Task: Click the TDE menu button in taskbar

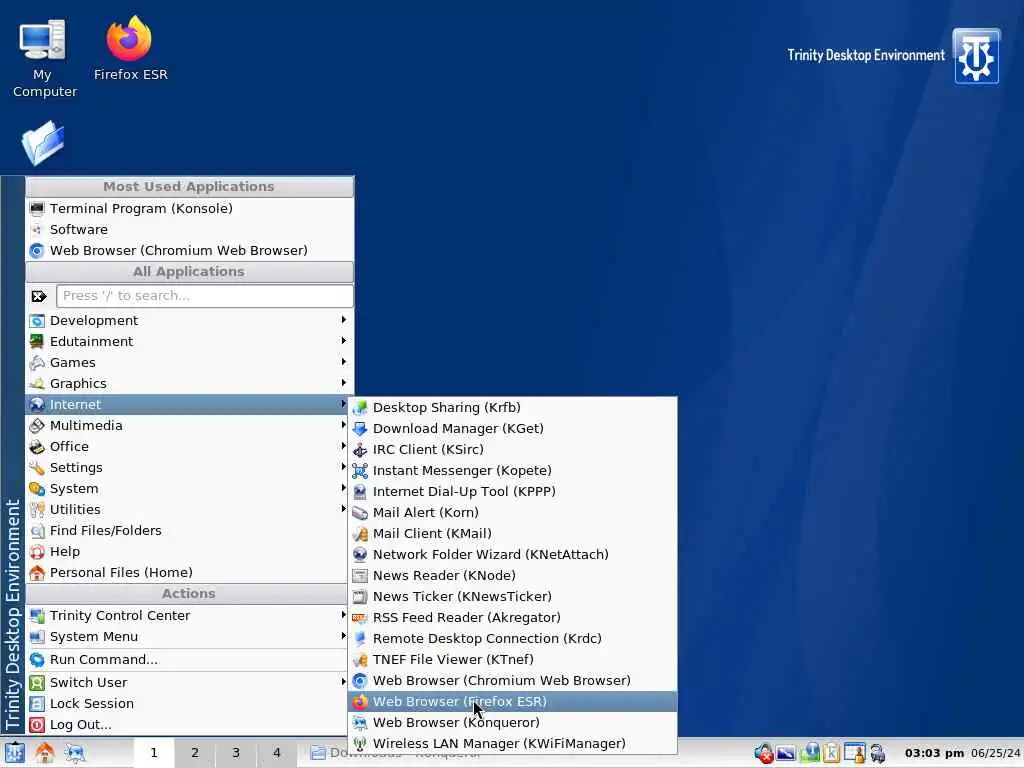Action: [x=14, y=753]
